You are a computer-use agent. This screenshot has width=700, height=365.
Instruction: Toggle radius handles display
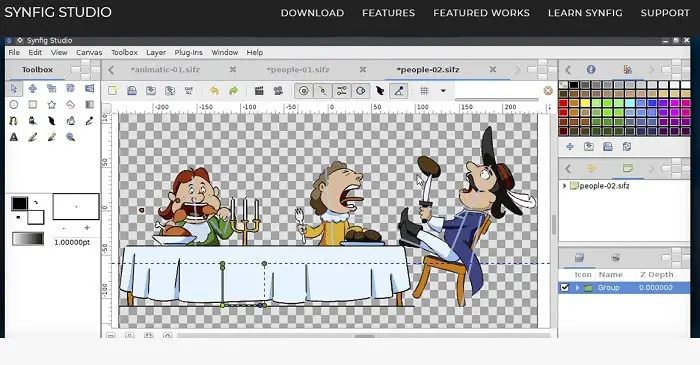coord(360,91)
